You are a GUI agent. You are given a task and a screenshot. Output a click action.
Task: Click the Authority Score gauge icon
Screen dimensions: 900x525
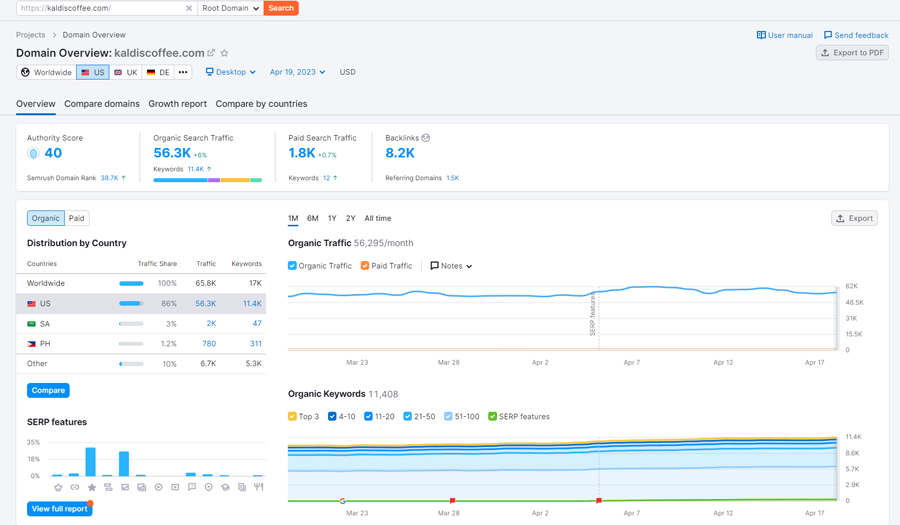point(33,153)
